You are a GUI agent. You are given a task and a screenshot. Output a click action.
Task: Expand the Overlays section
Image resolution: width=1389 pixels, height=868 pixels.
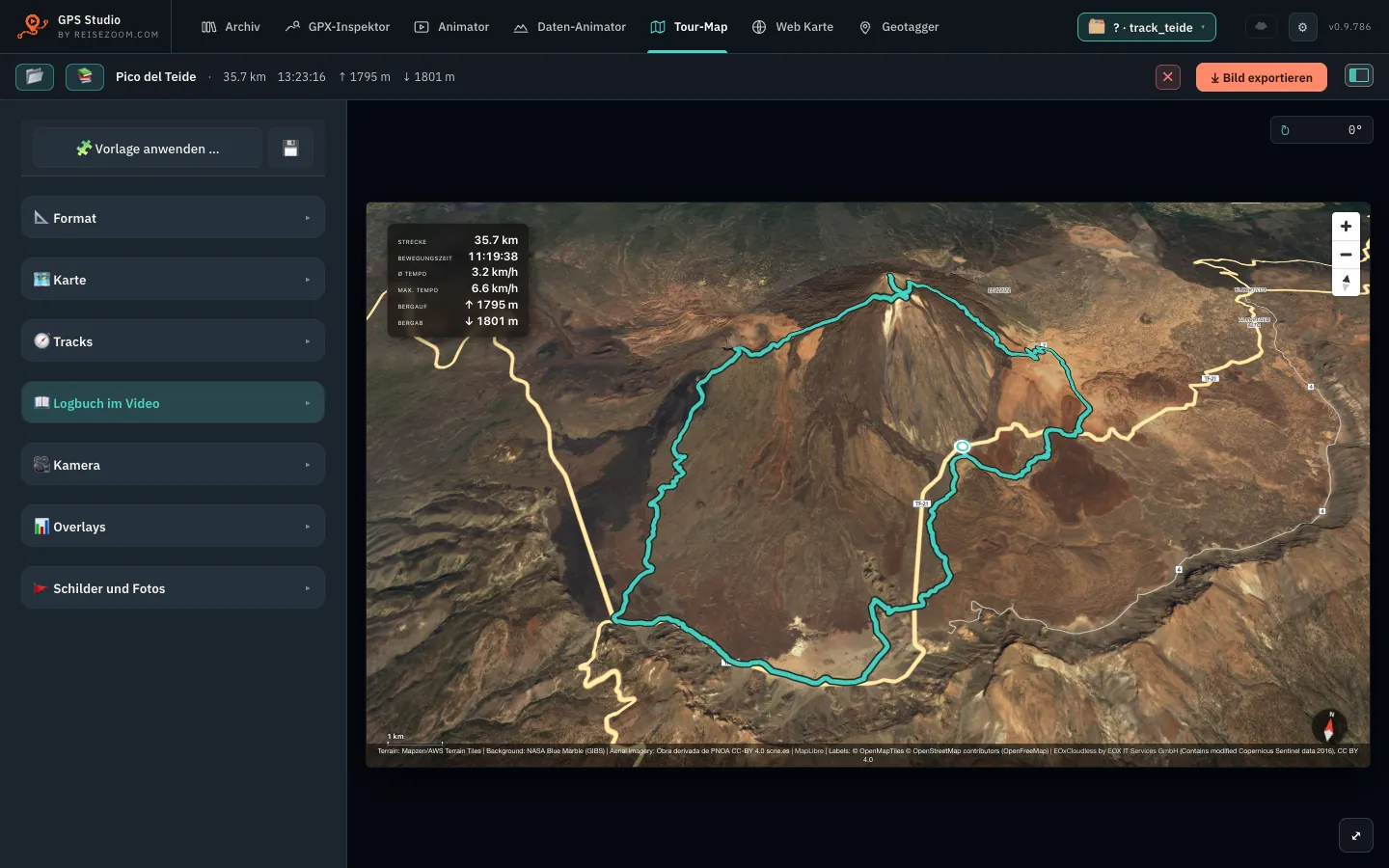(173, 527)
